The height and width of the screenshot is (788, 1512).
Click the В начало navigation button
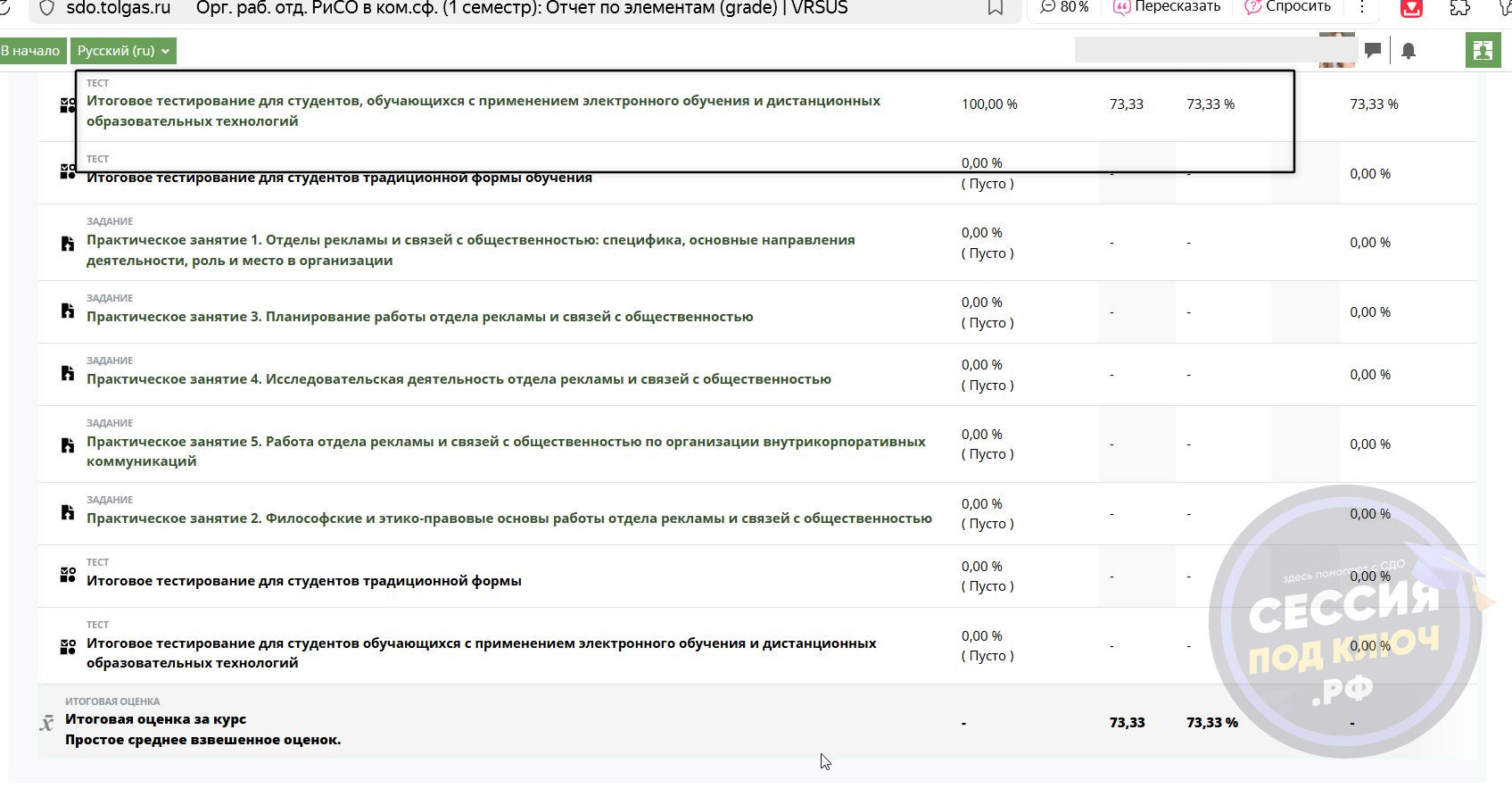click(x=30, y=51)
